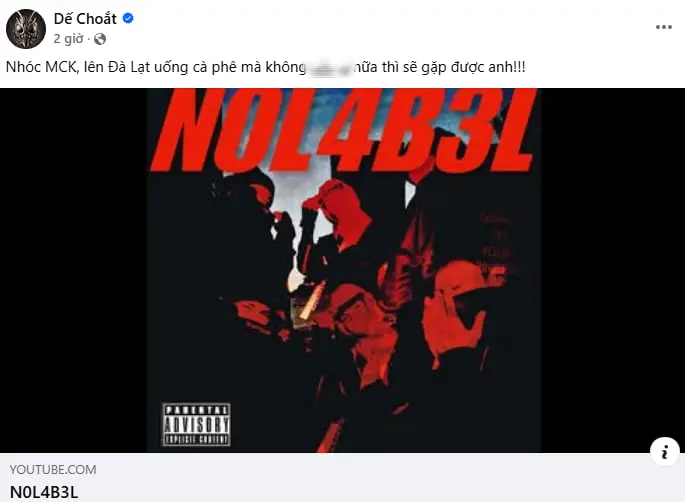Click the round info 'i' icon

point(664,451)
